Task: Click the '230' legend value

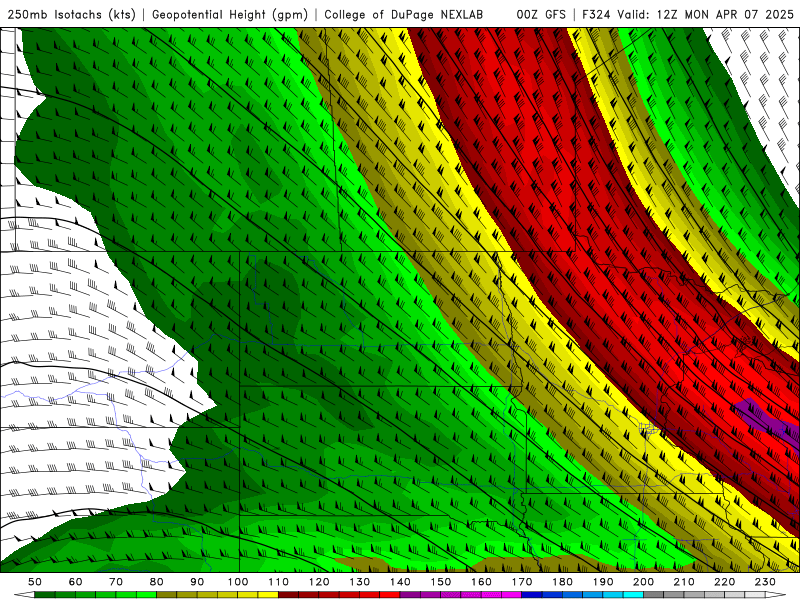Action: coord(765,582)
